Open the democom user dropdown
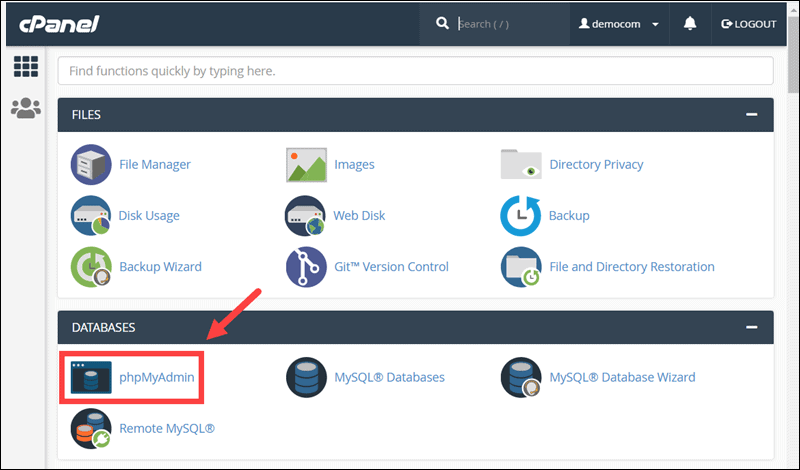 point(619,24)
